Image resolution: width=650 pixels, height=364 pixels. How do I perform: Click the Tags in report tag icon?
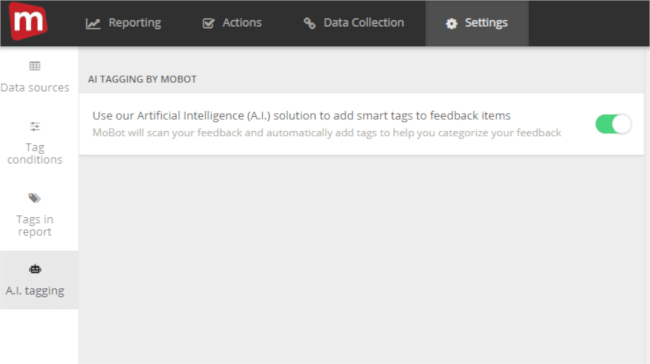pyautogui.click(x=34, y=198)
